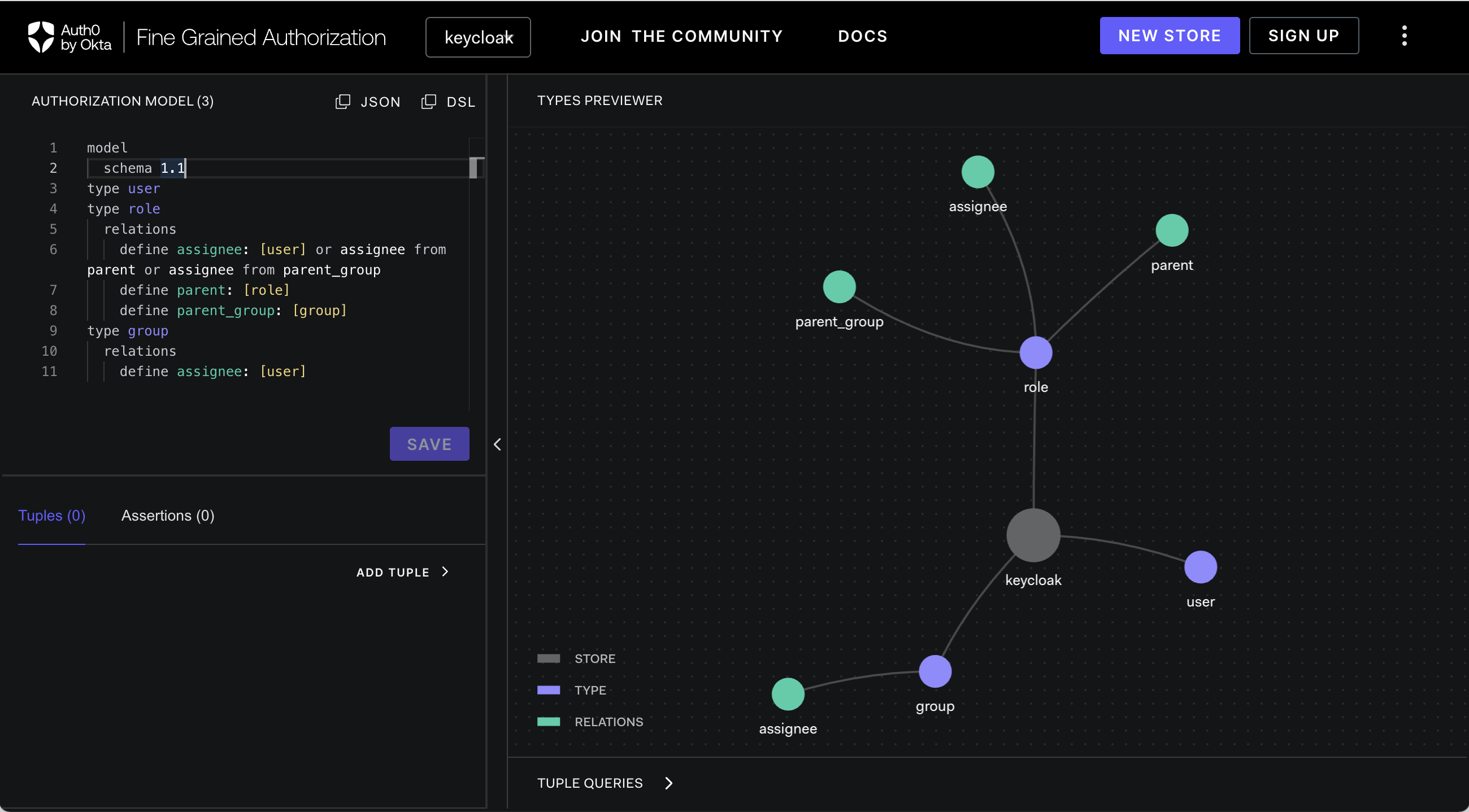Click line 1 'model' in editor
1469x812 pixels.
coord(107,147)
